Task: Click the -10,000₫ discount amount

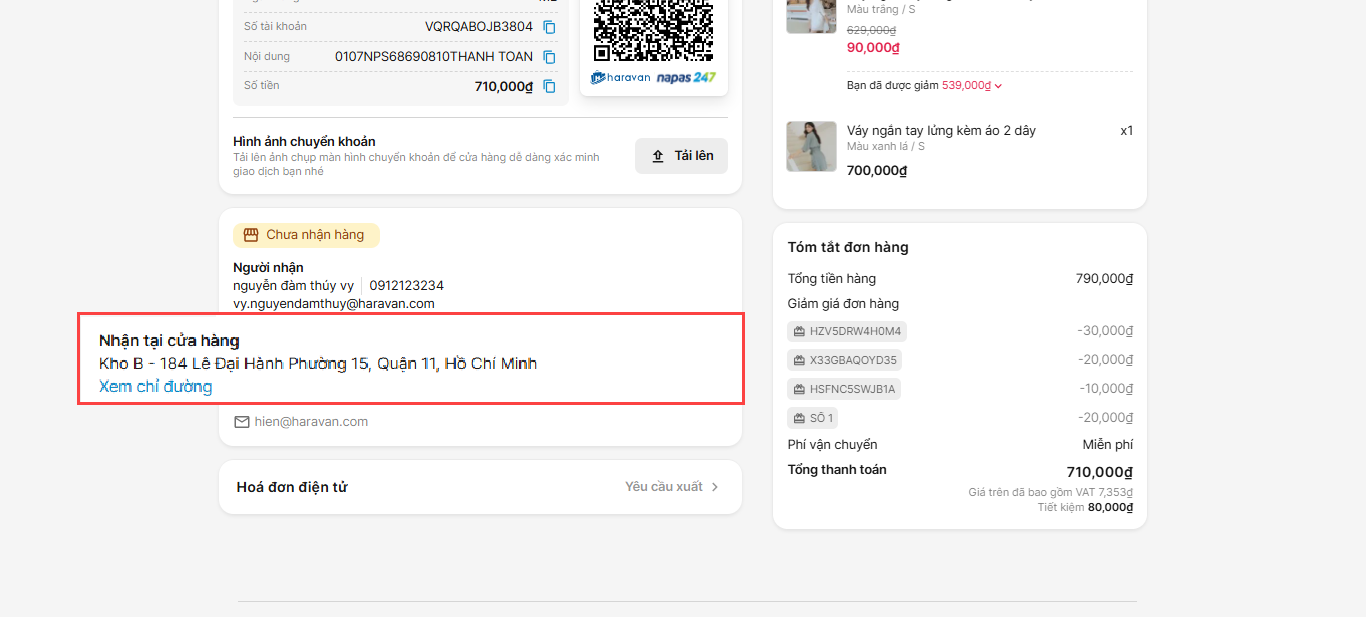Action: [1106, 389]
